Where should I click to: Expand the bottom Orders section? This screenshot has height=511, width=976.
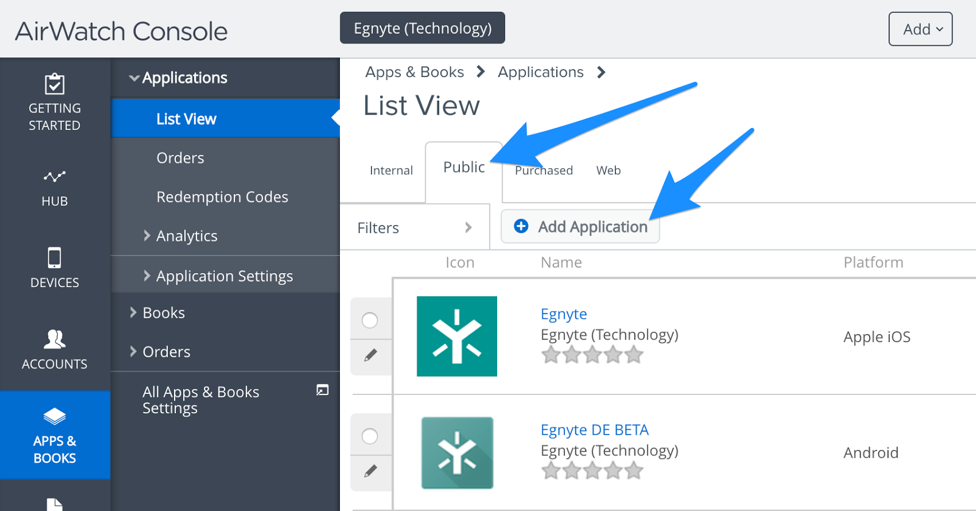click(133, 351)
